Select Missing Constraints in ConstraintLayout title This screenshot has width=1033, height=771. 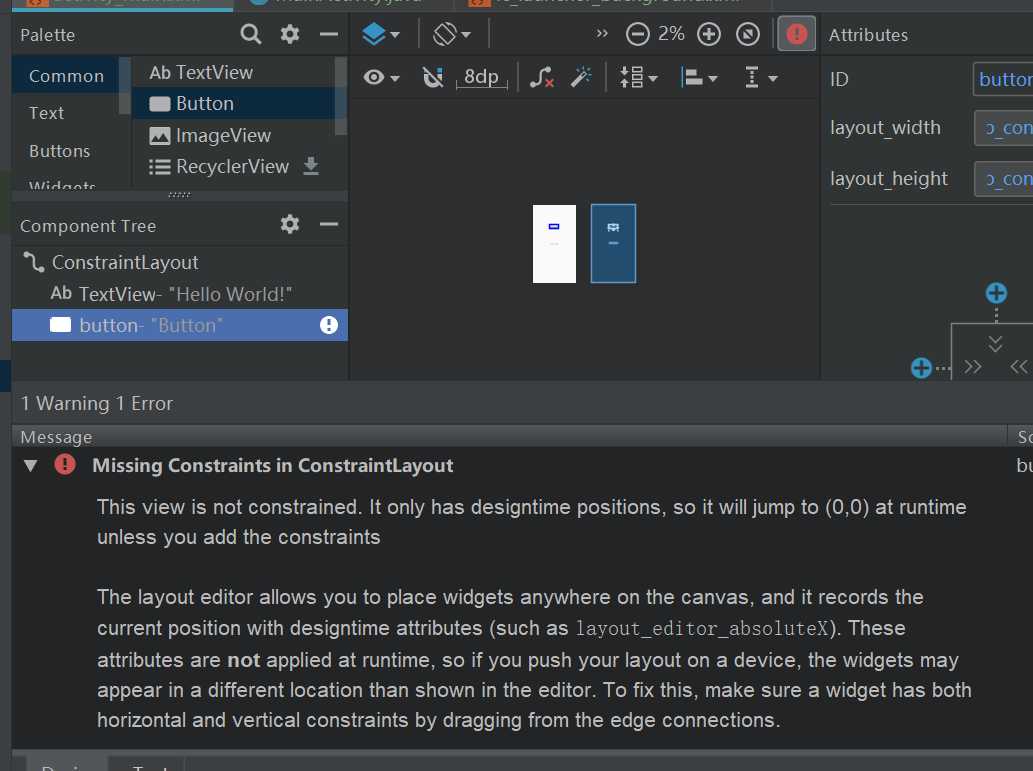coord(273,465)
